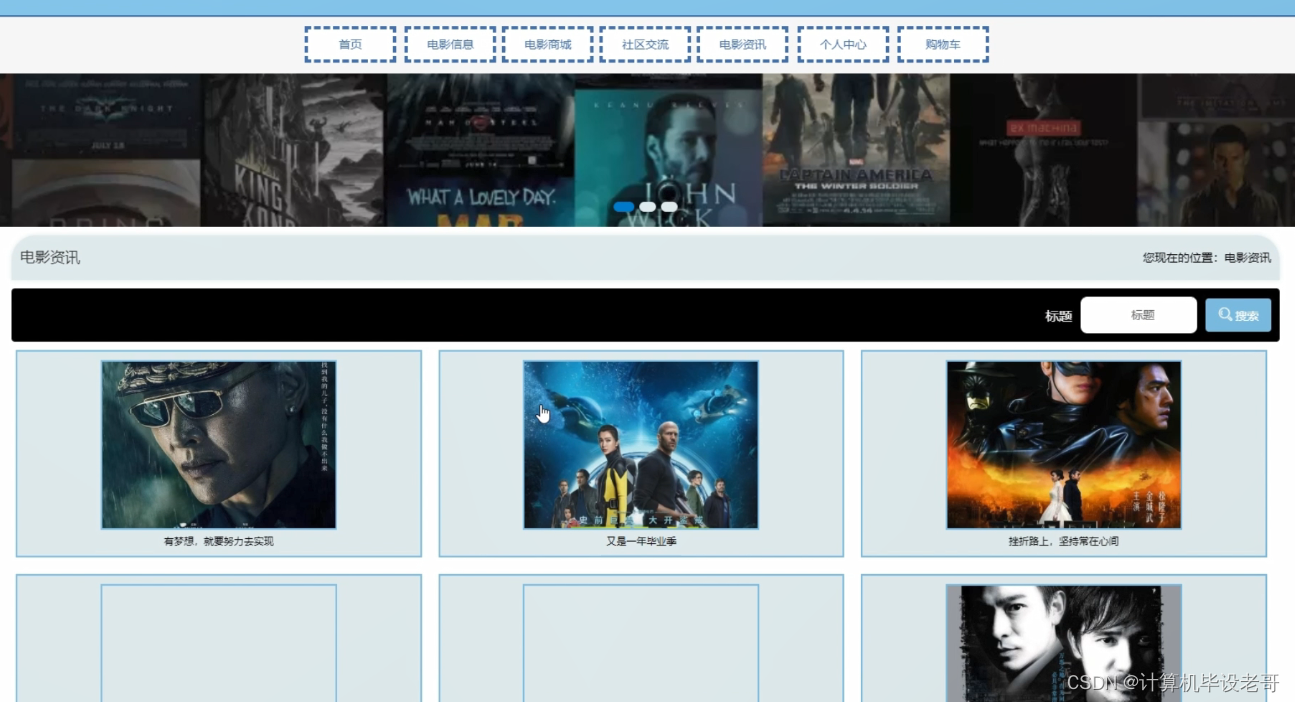1295x702 pixels.
Task: Open the 购物车 menu item
Action: click(943, 45)
